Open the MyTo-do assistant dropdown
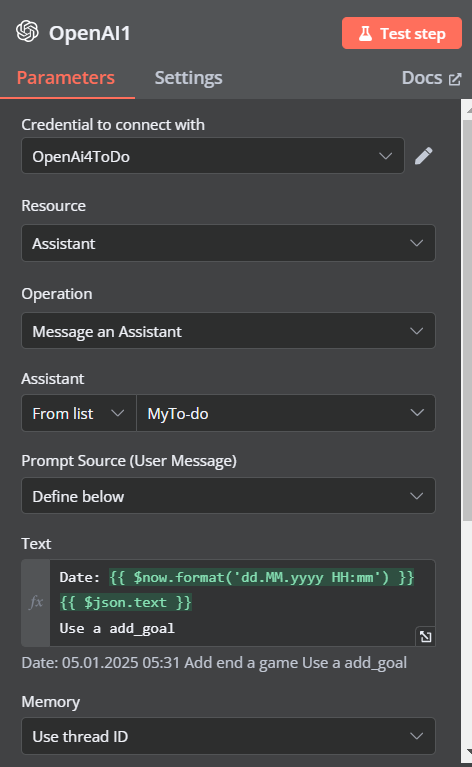The image size is (472, 767). tap(286, 413)
